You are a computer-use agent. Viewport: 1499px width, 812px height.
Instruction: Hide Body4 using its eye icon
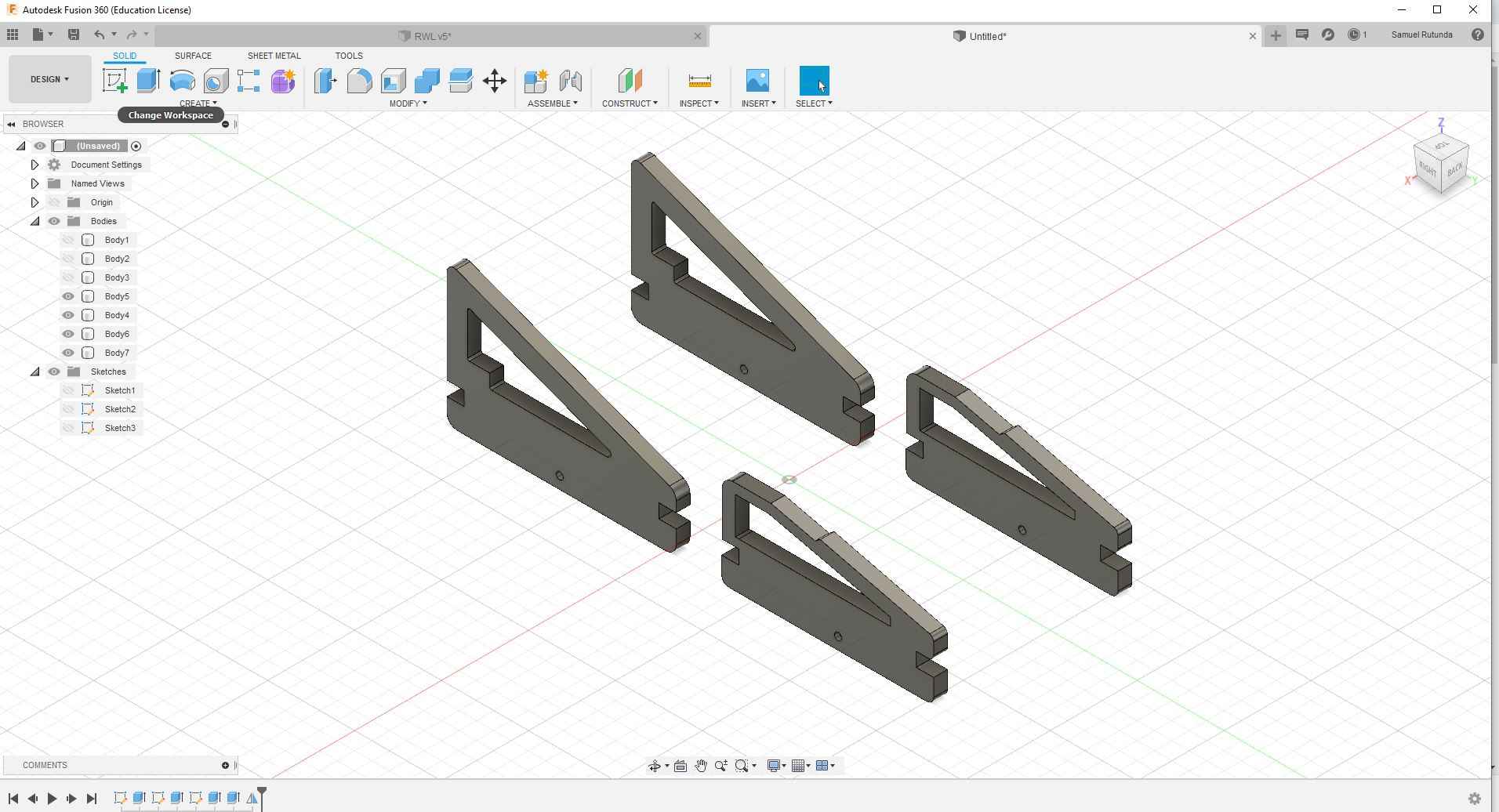68,315
